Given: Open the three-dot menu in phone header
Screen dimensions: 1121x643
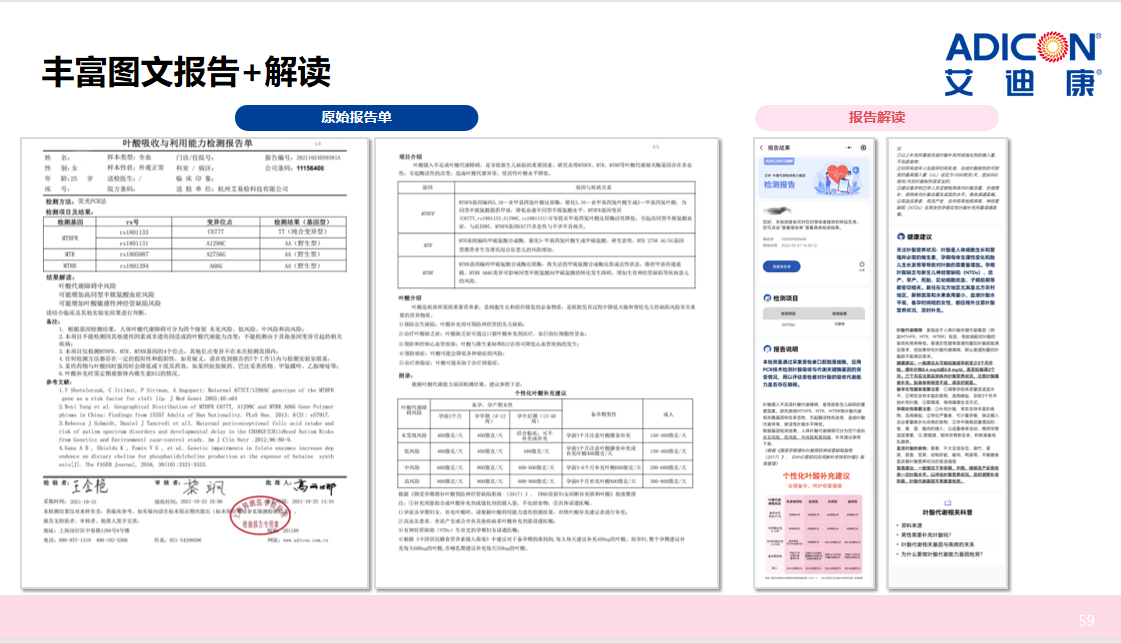Looking at the screenshot, I should (851, 147).
